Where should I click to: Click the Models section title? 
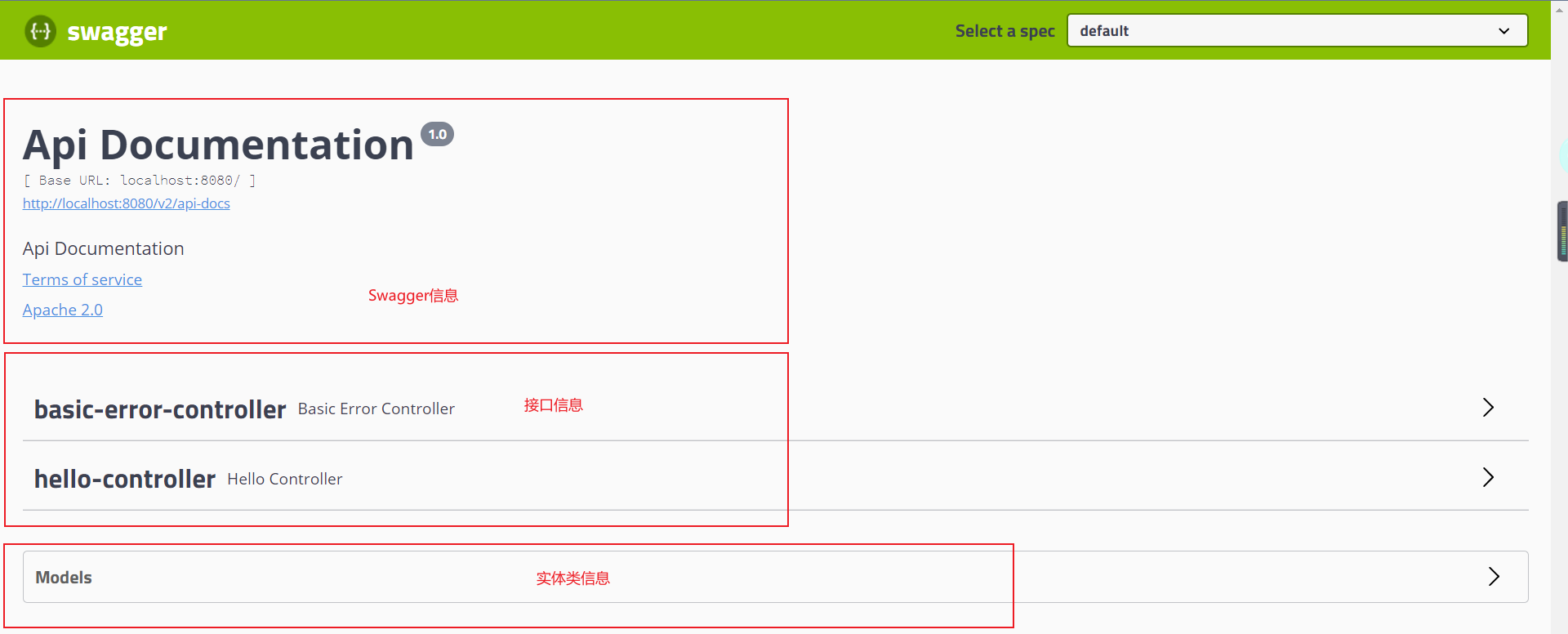(x=64, y=578)
